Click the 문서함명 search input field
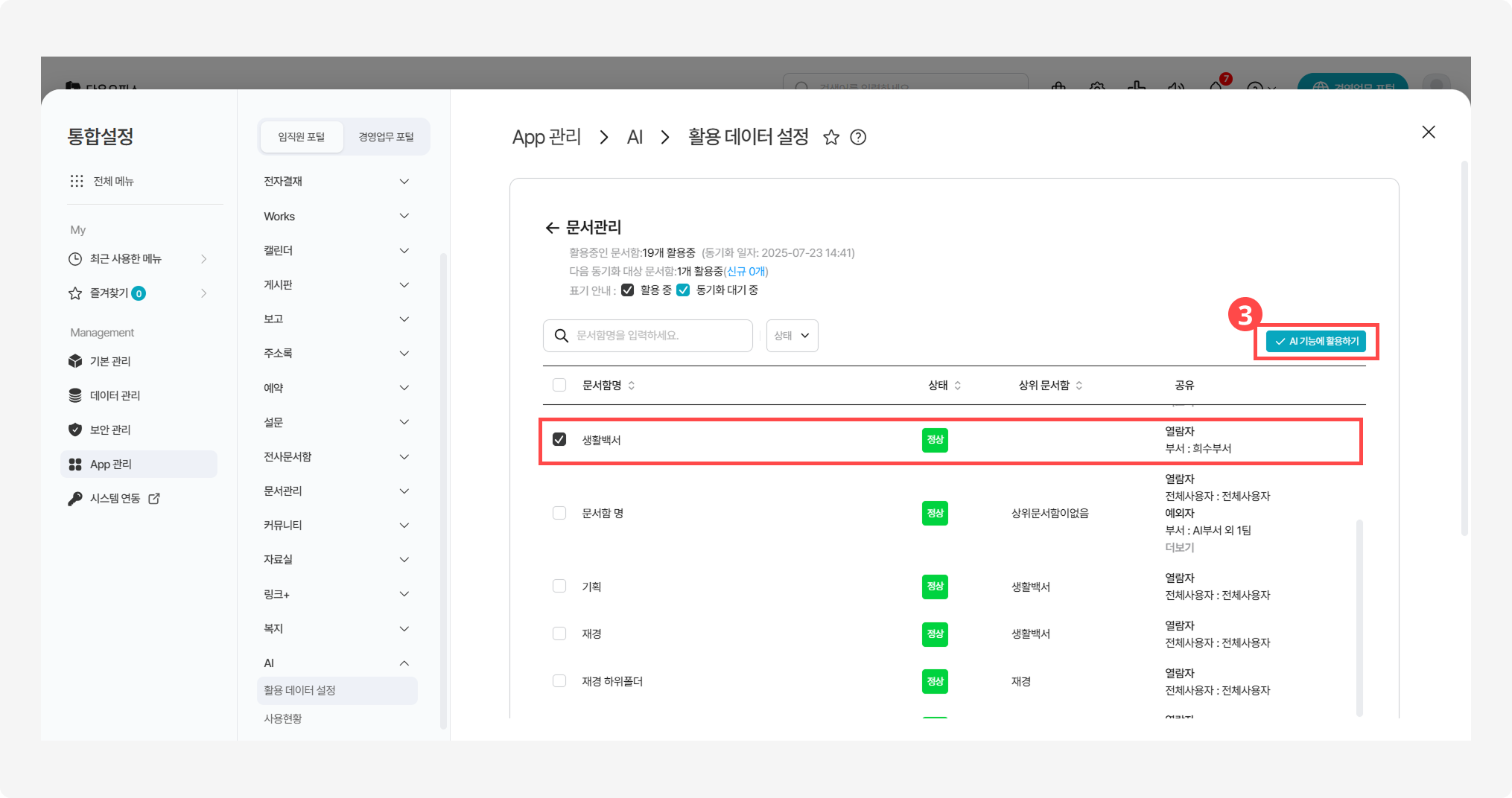 click(655, 336)
